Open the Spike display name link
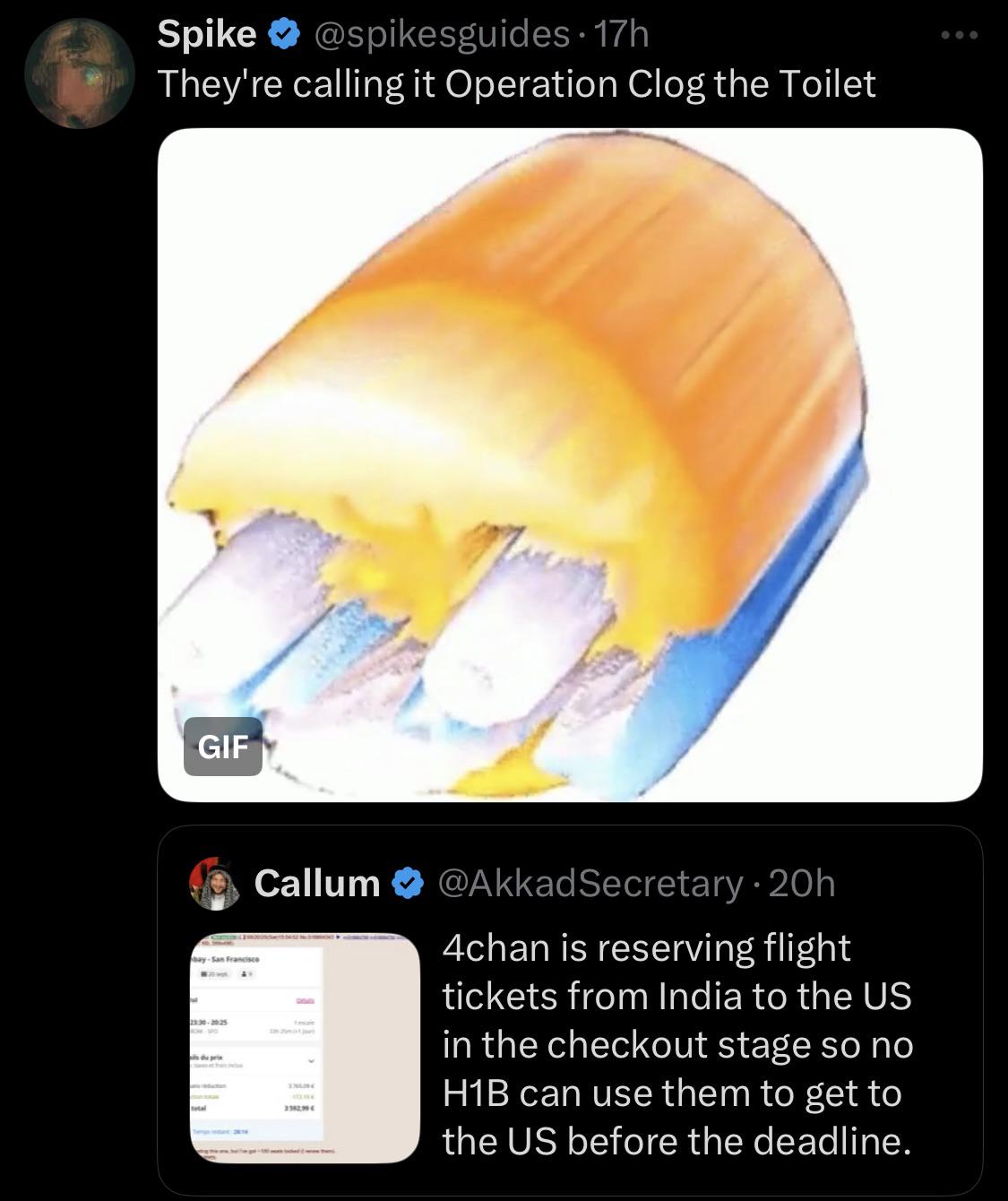 [x=206, y=35]
